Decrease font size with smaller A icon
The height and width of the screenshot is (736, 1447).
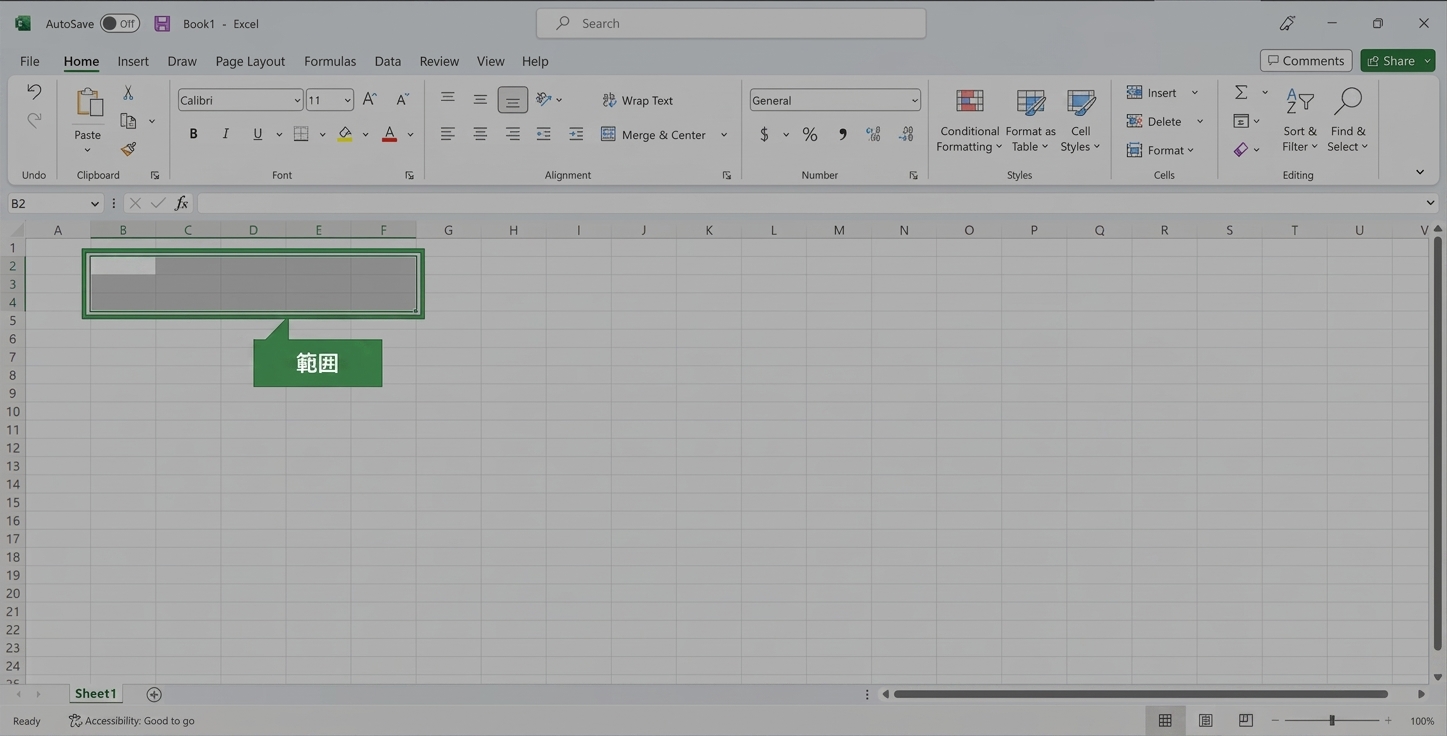coord(402,99)
